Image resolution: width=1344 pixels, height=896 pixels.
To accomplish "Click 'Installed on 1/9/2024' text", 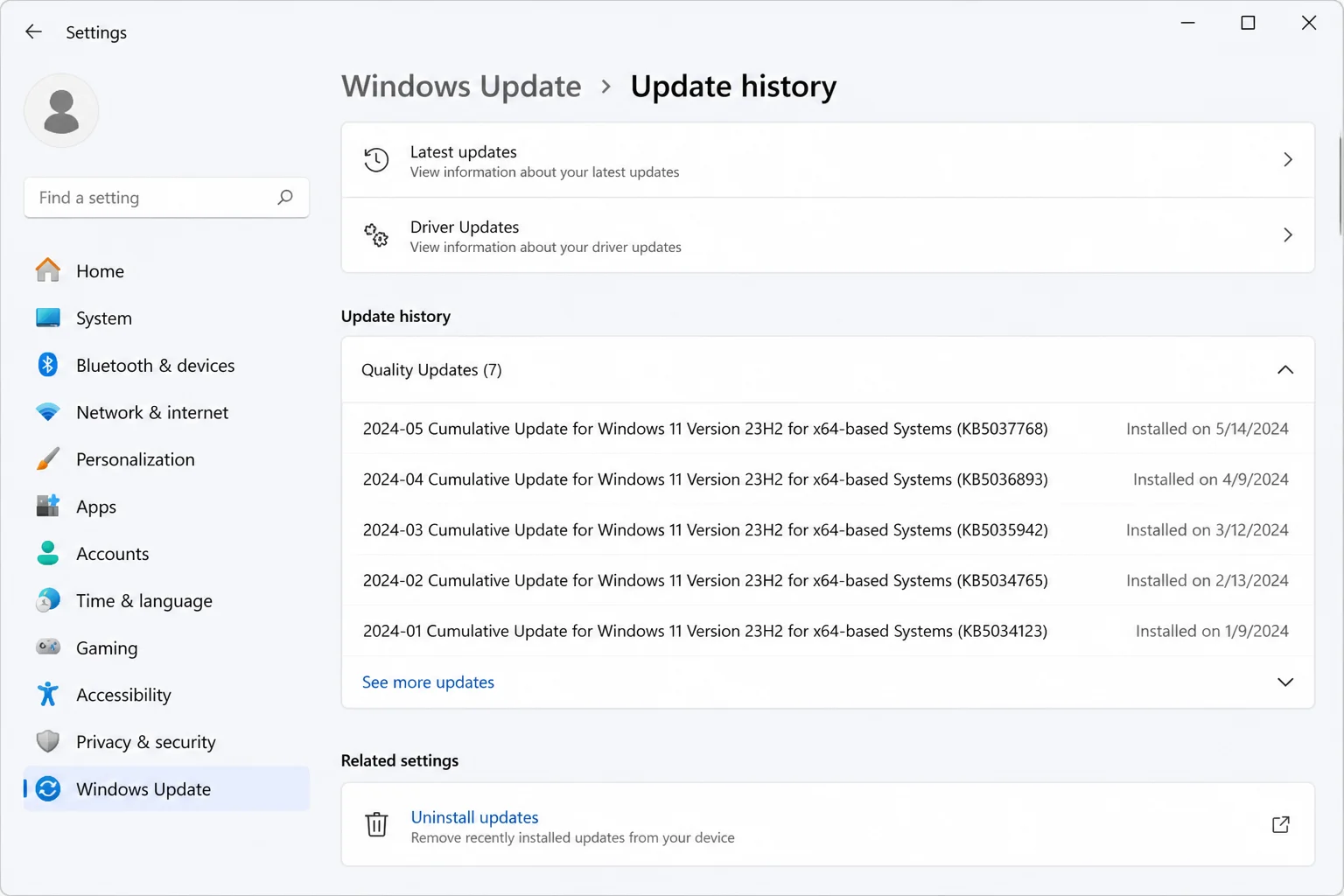I will 1212,631.
